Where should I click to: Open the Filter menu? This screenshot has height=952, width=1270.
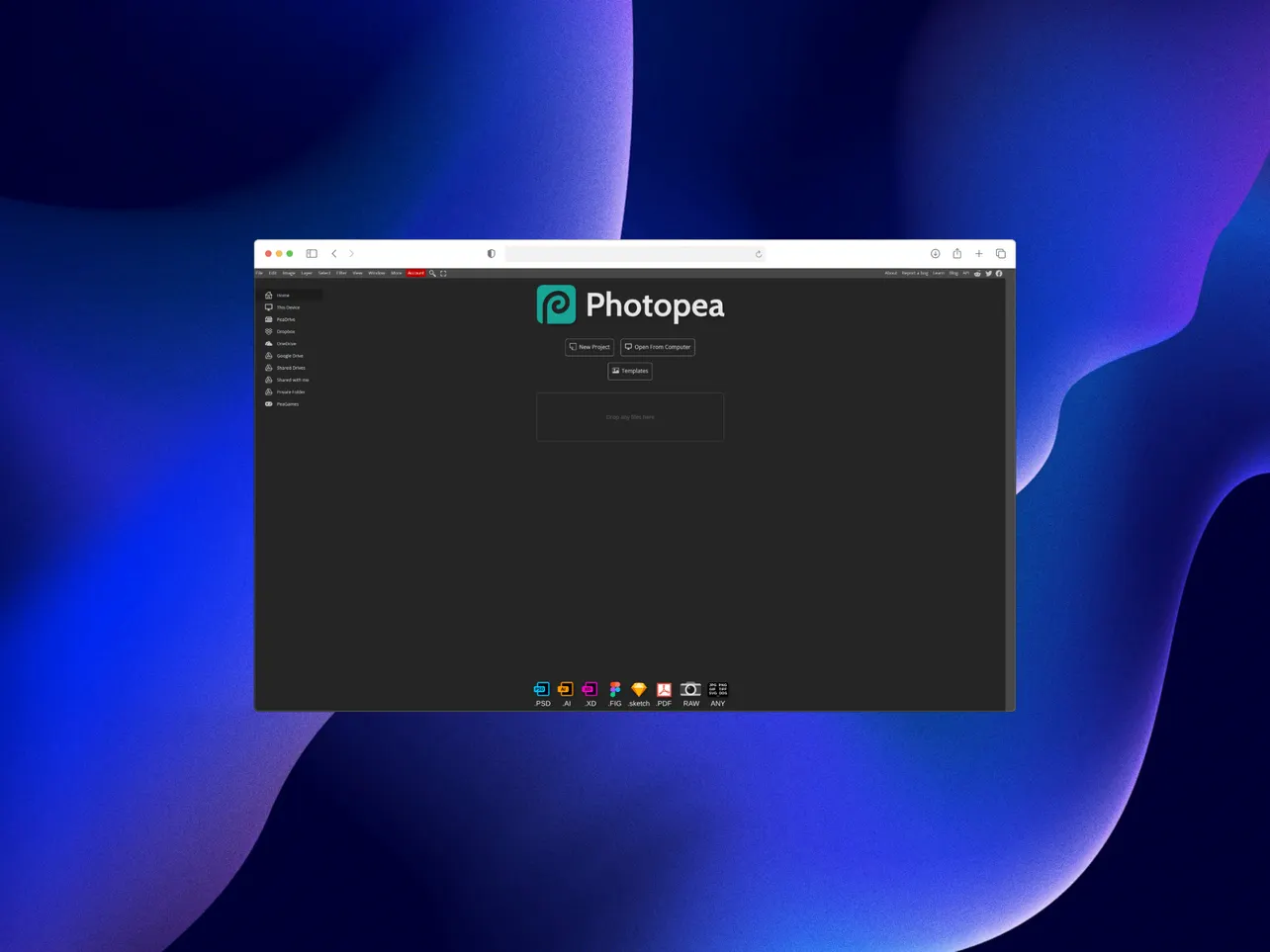(x=340, y=273)
